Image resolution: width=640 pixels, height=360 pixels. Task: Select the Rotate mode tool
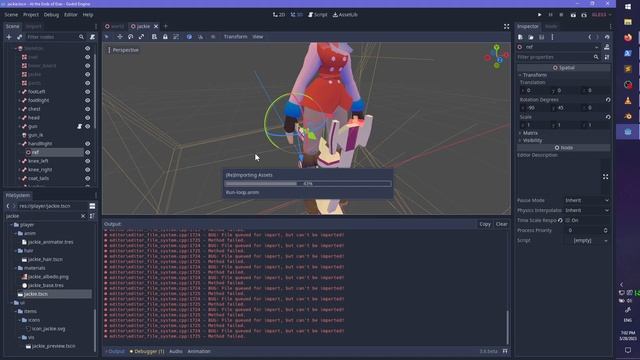coord(130,37)
